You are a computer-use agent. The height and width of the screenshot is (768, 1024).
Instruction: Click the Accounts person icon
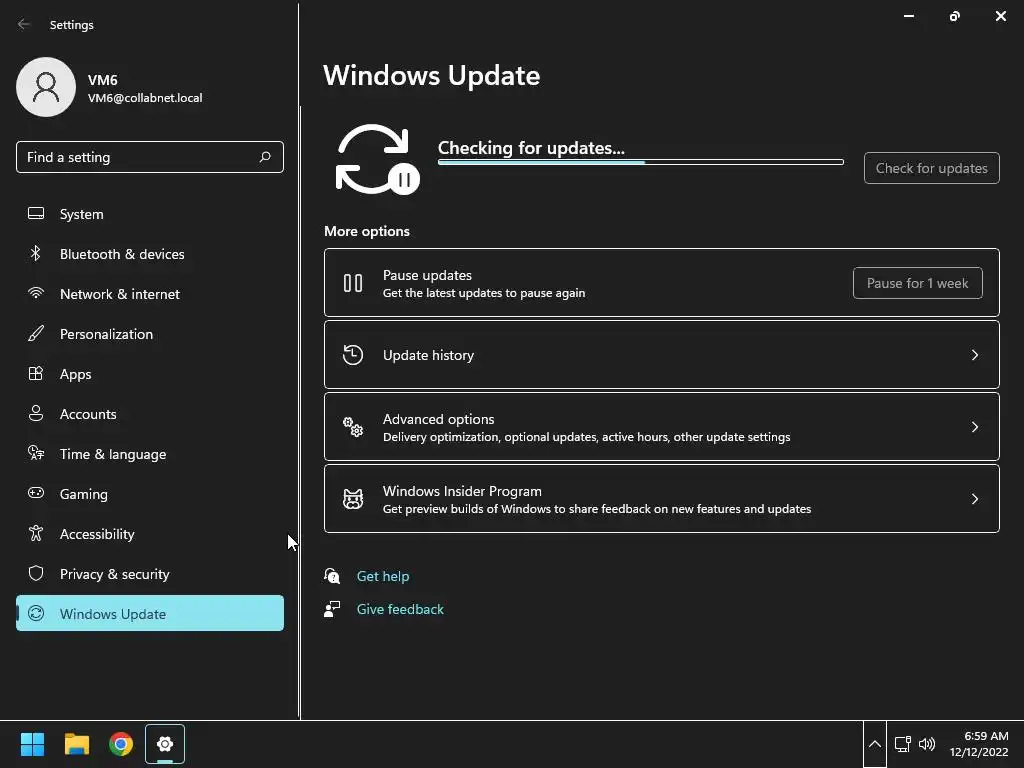pyautogui.click(x=36, y=413)
